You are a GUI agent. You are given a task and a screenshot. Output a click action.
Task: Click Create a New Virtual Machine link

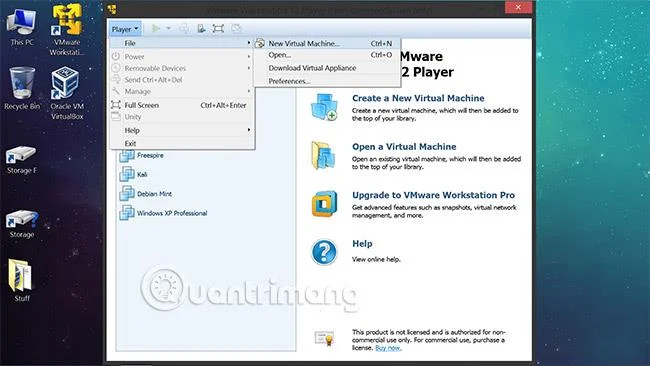click(418, 98)
